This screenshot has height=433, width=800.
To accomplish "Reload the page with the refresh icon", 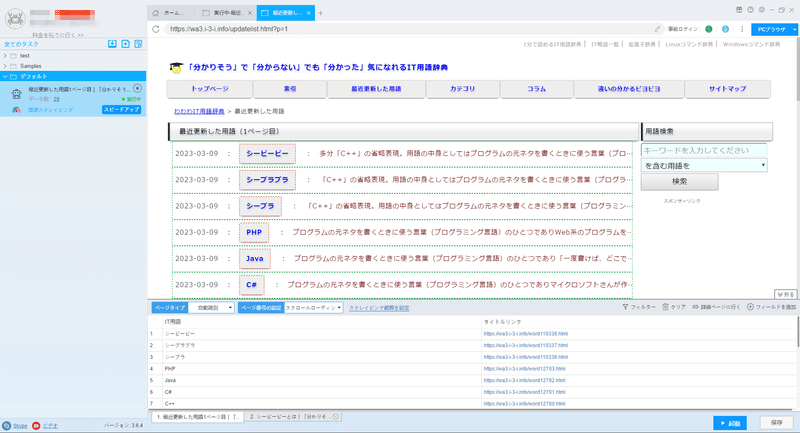I will [x=156, y=29].
